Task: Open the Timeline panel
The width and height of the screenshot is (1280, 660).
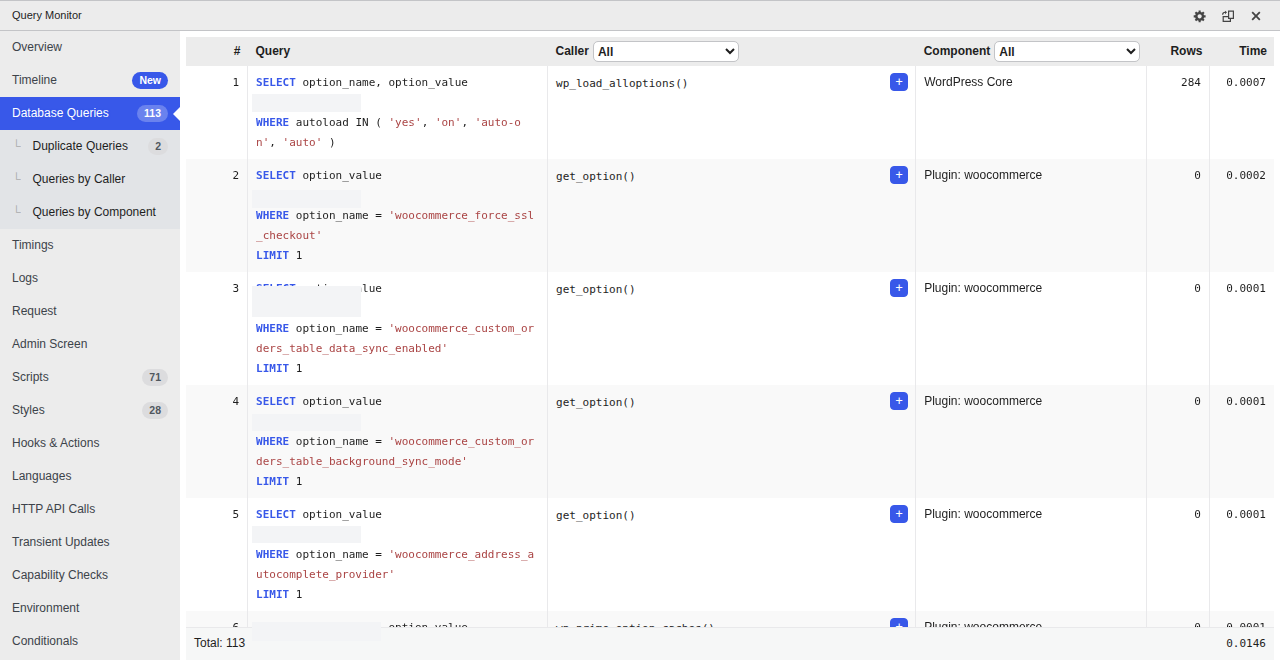Action: 90,80
